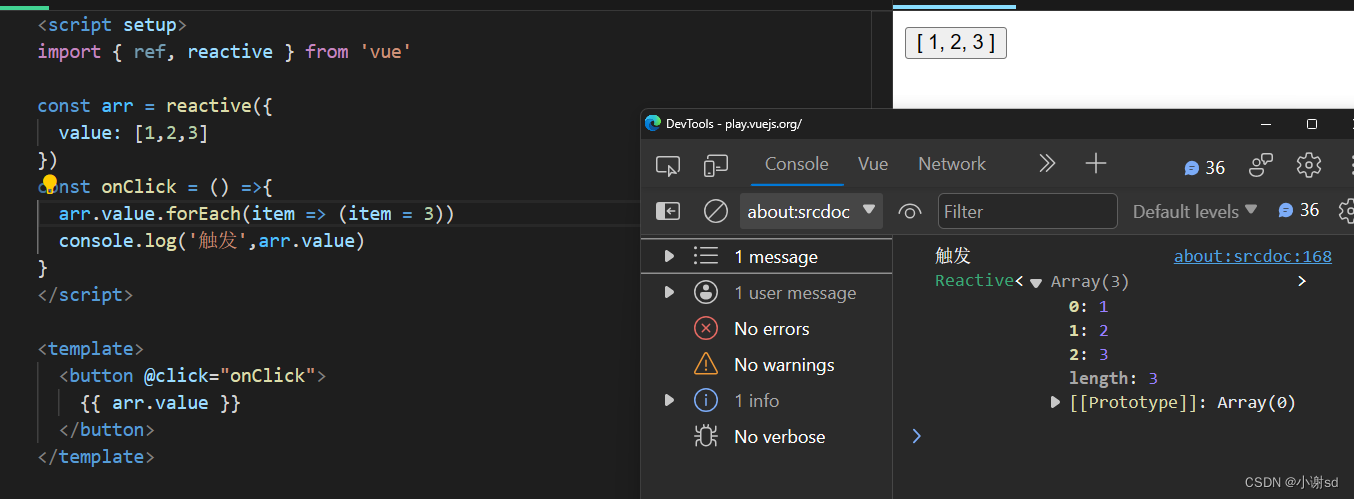This screenshot has height=499, width=1354.
Task: Open console settings gear beside Default levels
Action: [1346, 211]
